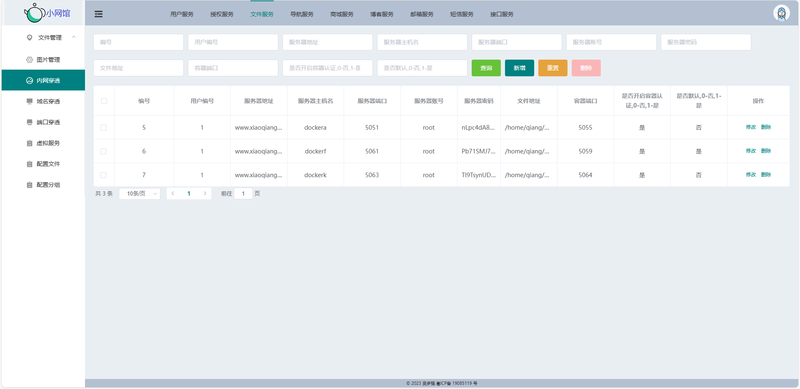Switch to the 短信服务 tab
800x389 pixels.
[462, 14]
